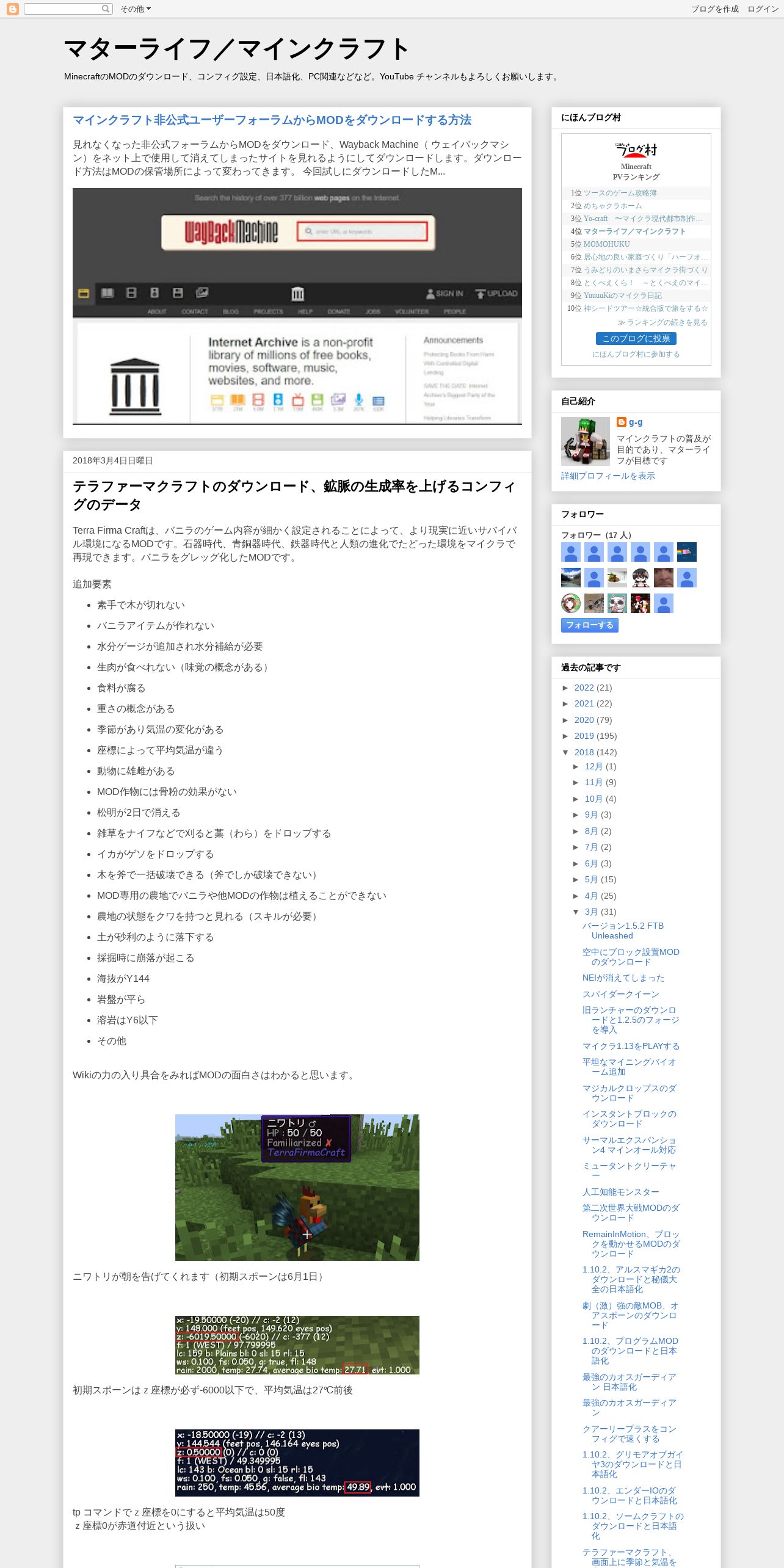Viewport: 784px width, 1568px height.
Task: Open archive post ミュータントクリーチャー
Action: click(629, 1171)
